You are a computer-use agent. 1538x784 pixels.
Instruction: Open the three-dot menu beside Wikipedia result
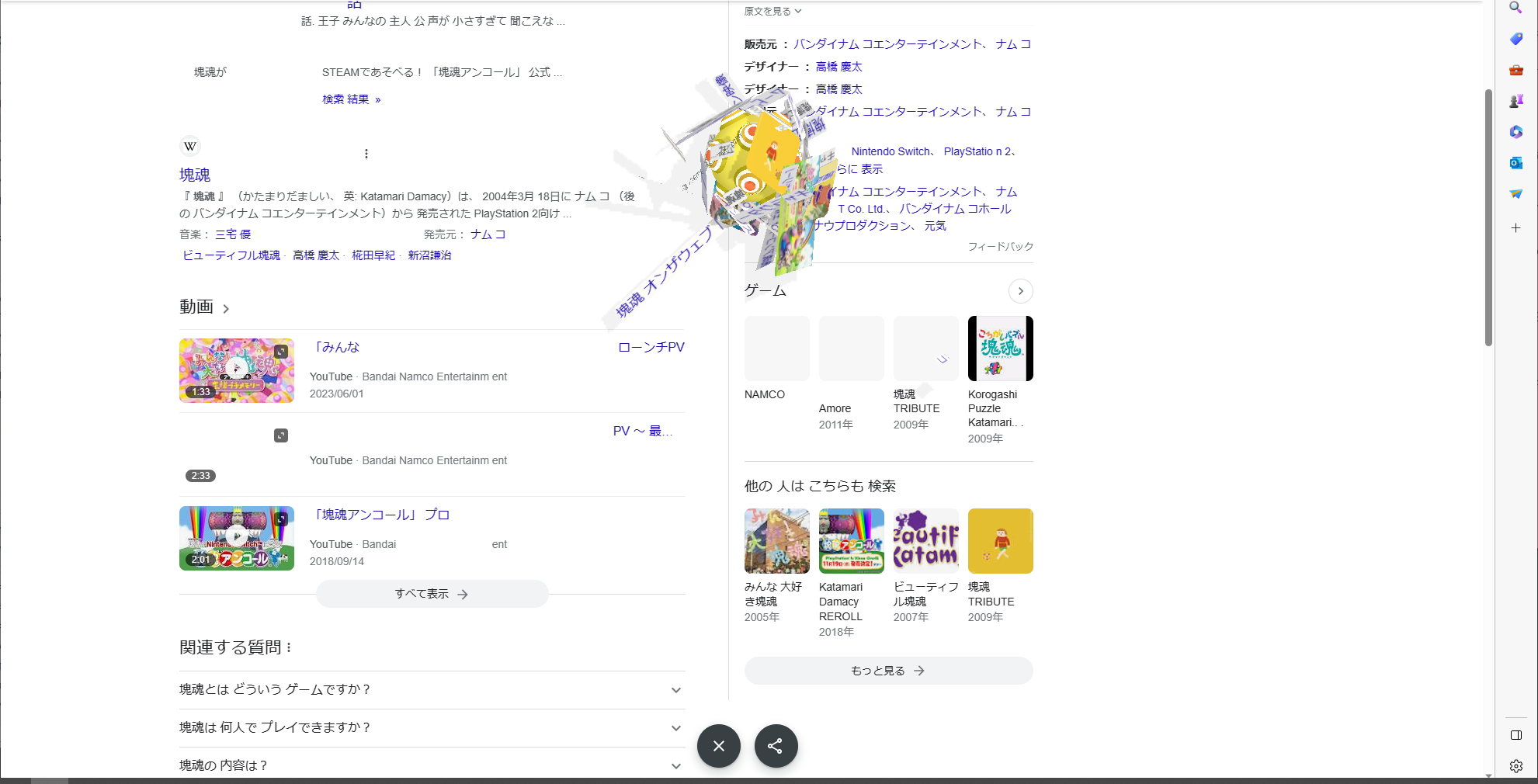click(x=366, y=154)
